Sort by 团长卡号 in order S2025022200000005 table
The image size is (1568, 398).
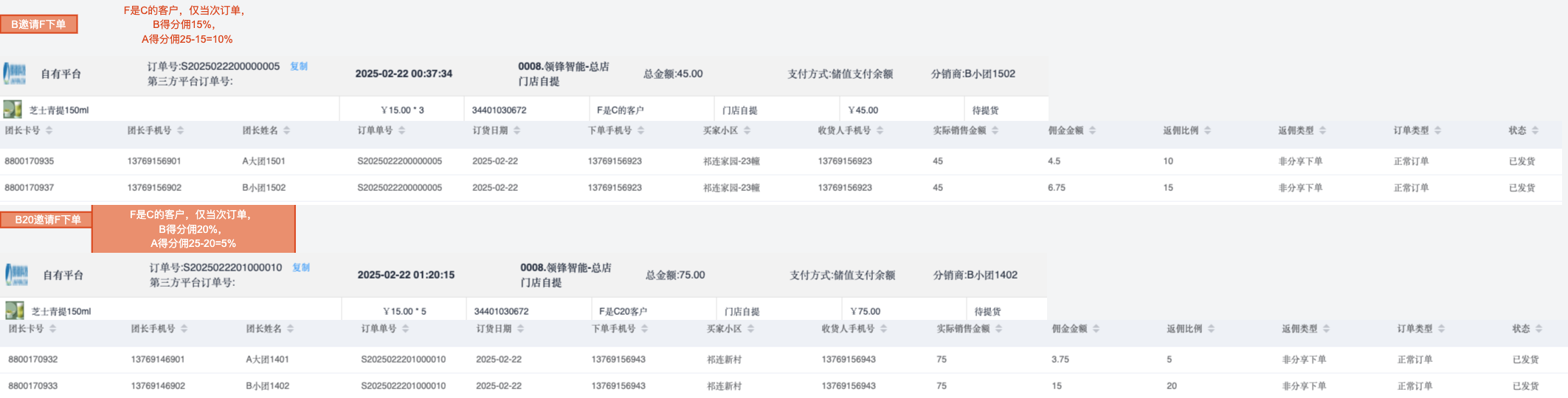pyautogui.click(x=49, y=130)
